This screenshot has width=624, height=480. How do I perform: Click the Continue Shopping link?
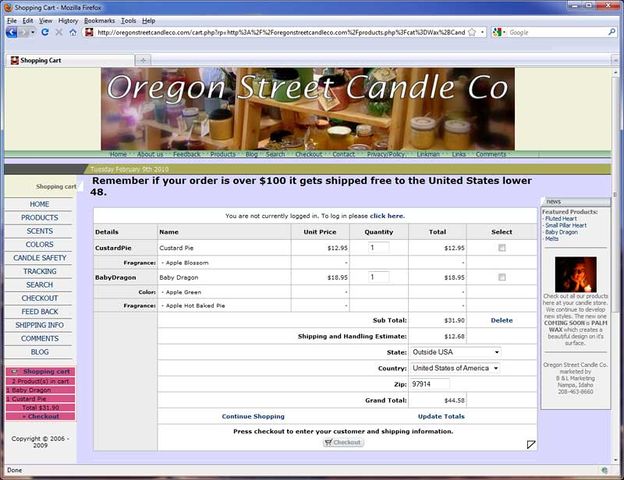pyautogui.click(x=253, y=416)
